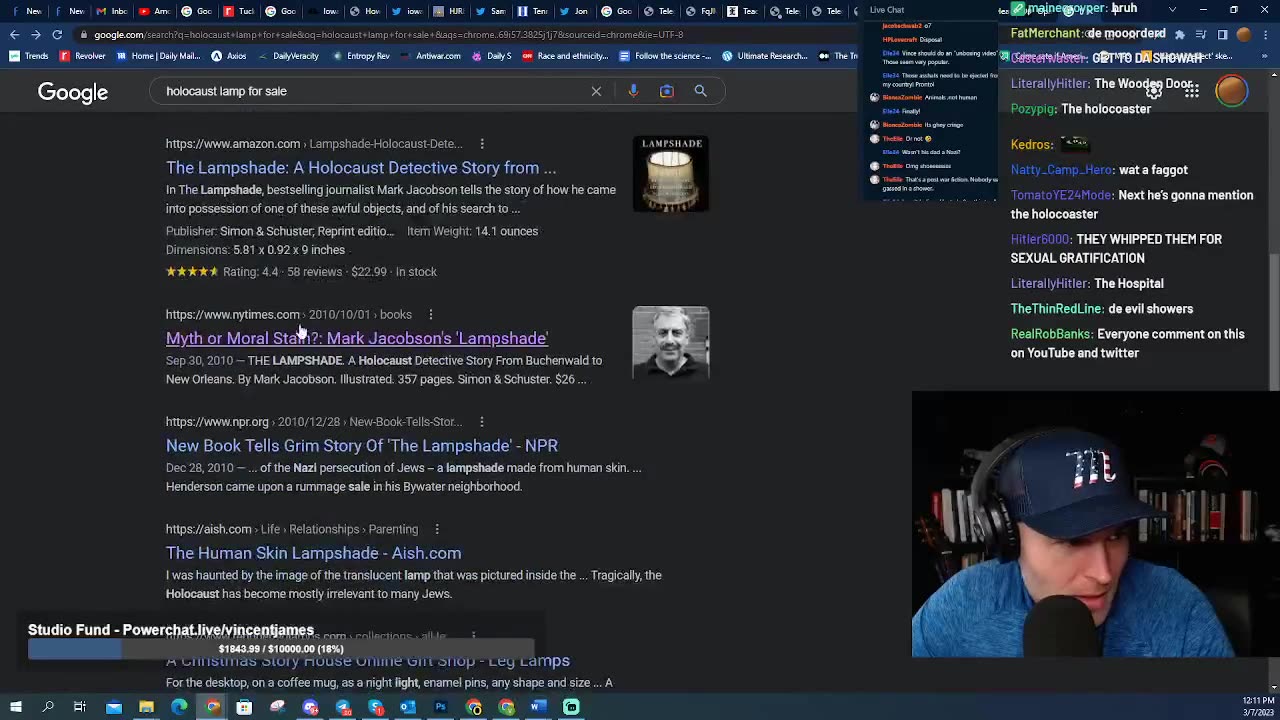Click the Lampshade book cover thumbnail

tap(671, 174)
